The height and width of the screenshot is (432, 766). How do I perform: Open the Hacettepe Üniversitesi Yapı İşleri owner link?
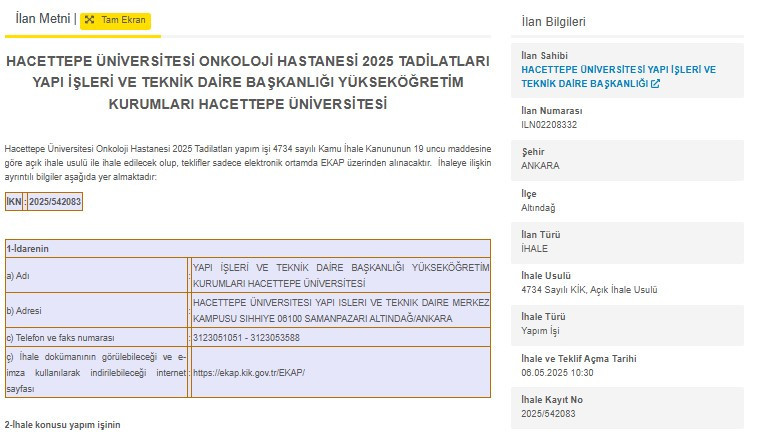(x=618, y=77)
